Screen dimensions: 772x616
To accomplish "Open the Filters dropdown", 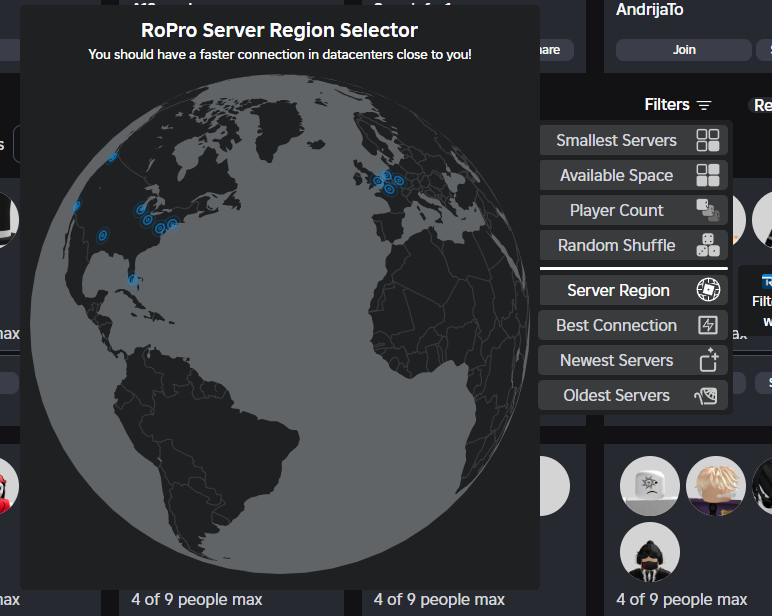I will pyautogui.click(x=677, y=104).
